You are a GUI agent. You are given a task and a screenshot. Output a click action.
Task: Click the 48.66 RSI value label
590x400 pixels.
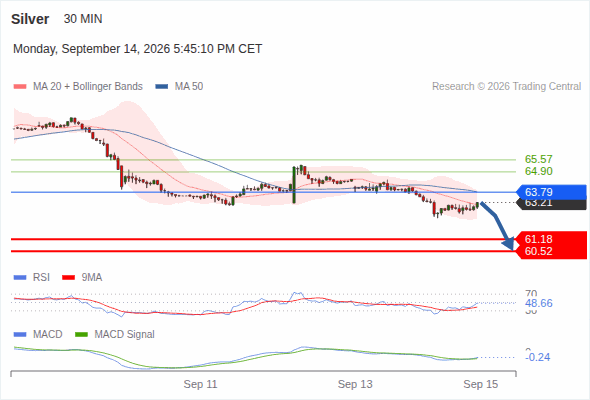[x=538, y=303]
